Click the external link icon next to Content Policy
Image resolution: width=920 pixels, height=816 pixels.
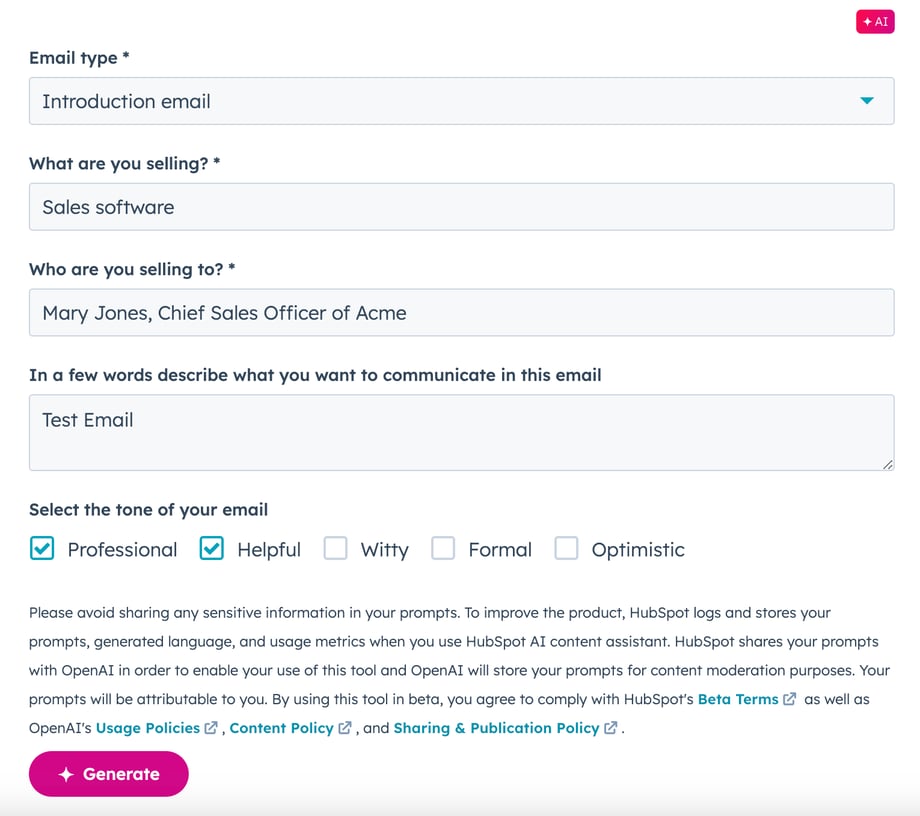coord(344,728)
